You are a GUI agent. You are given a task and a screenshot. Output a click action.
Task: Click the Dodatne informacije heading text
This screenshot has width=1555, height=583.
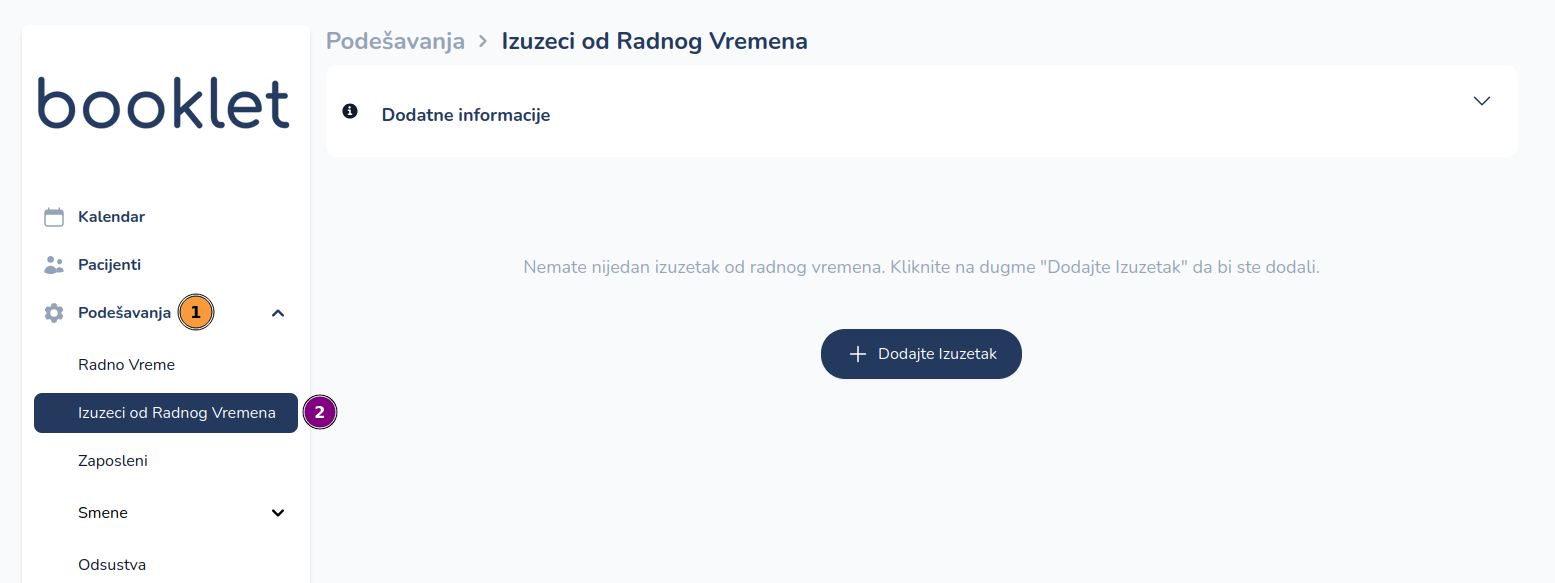(x=466, y=115)
